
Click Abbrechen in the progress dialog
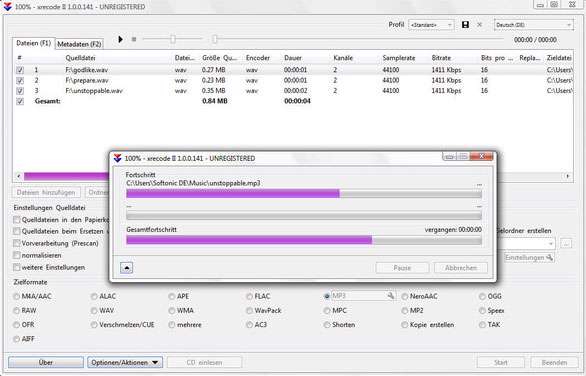point(461,268)
